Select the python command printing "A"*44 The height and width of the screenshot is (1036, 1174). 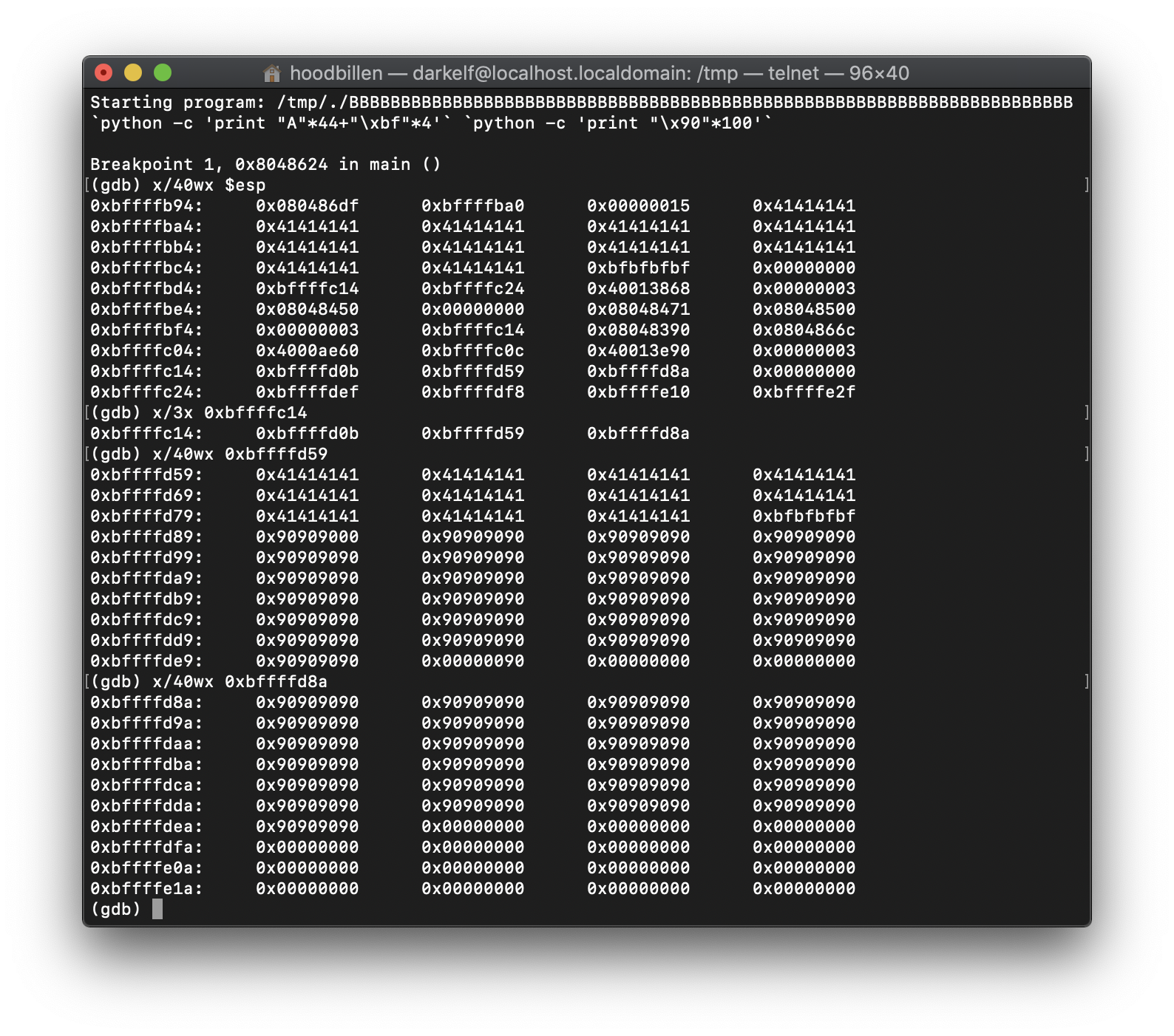[271, 123]
